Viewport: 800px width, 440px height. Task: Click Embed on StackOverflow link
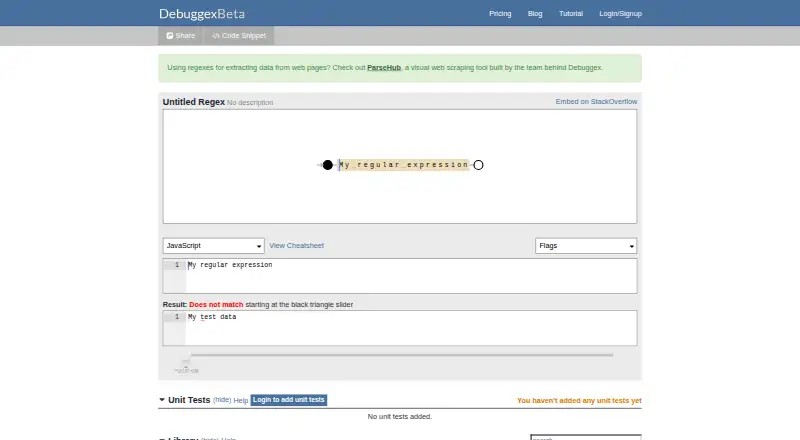pos(596,102)
